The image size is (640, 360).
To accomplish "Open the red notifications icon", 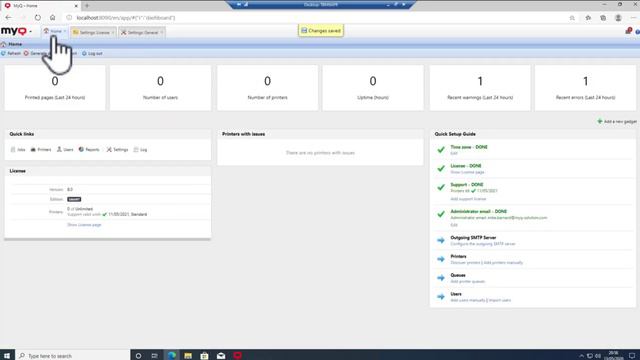I will click(629, 31).
